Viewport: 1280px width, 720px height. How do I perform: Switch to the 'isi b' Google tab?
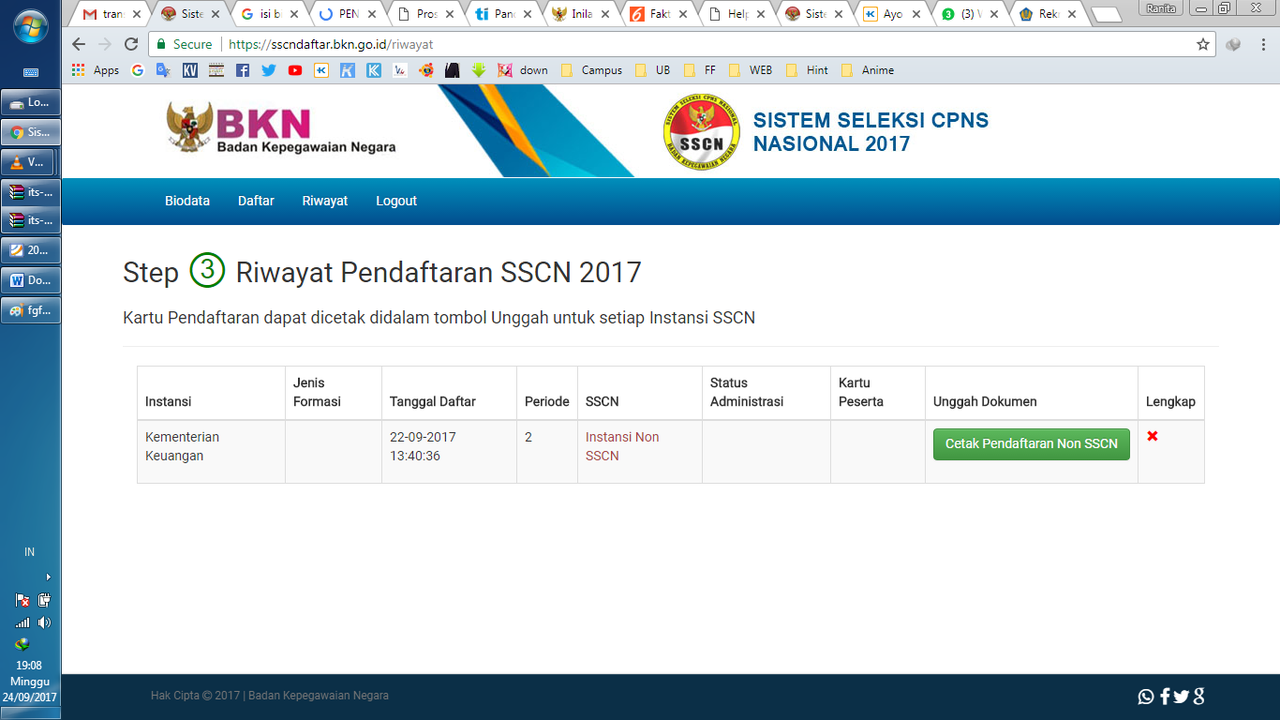pos(266,15)
